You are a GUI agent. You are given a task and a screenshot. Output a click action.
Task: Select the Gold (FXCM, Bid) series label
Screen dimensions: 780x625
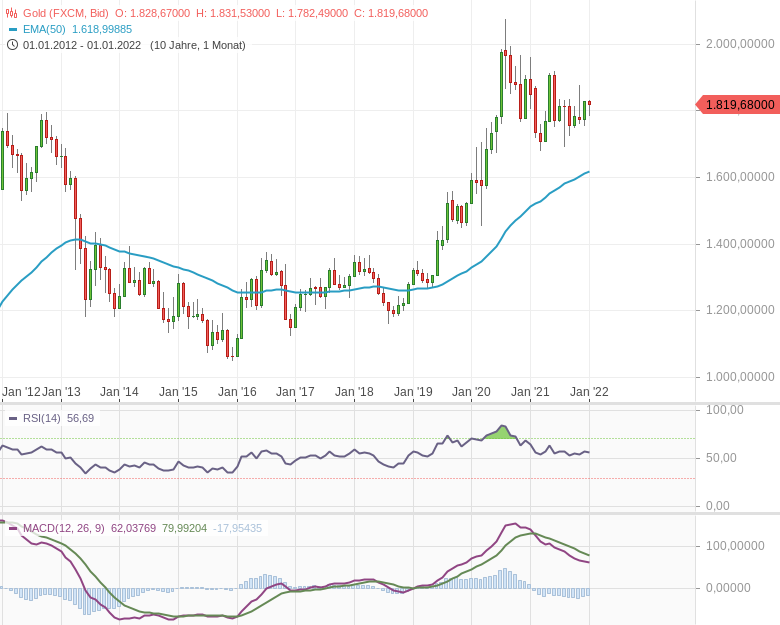[x=66, y=13]
